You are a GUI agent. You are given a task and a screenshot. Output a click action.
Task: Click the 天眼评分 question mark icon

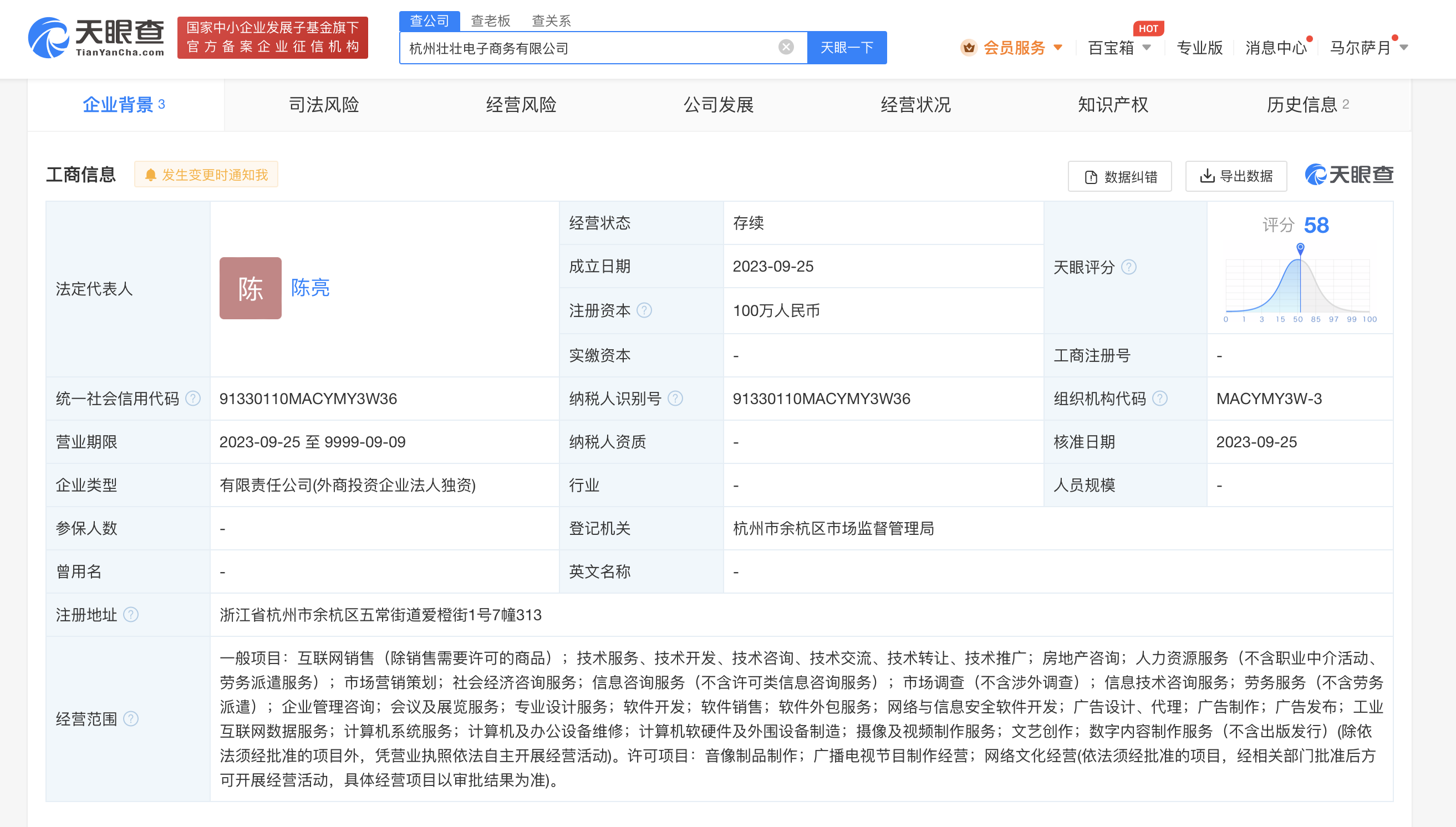(x=1130, y=267)
